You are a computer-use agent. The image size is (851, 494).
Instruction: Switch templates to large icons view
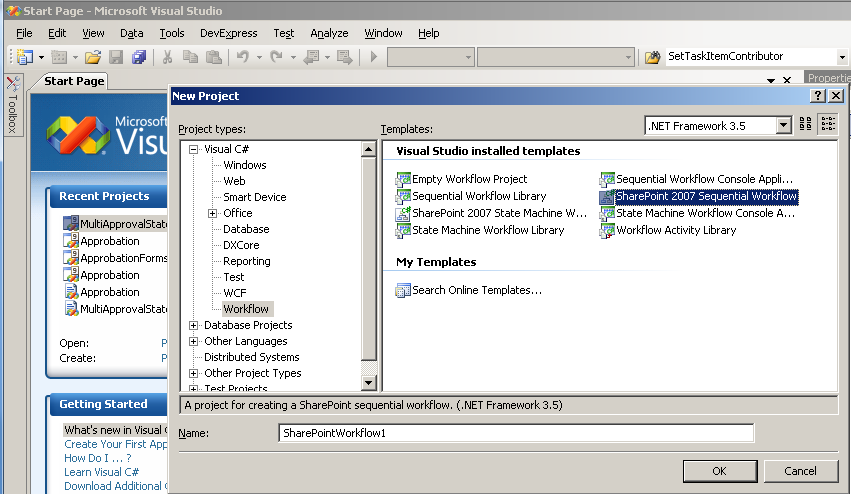[805, 124]
